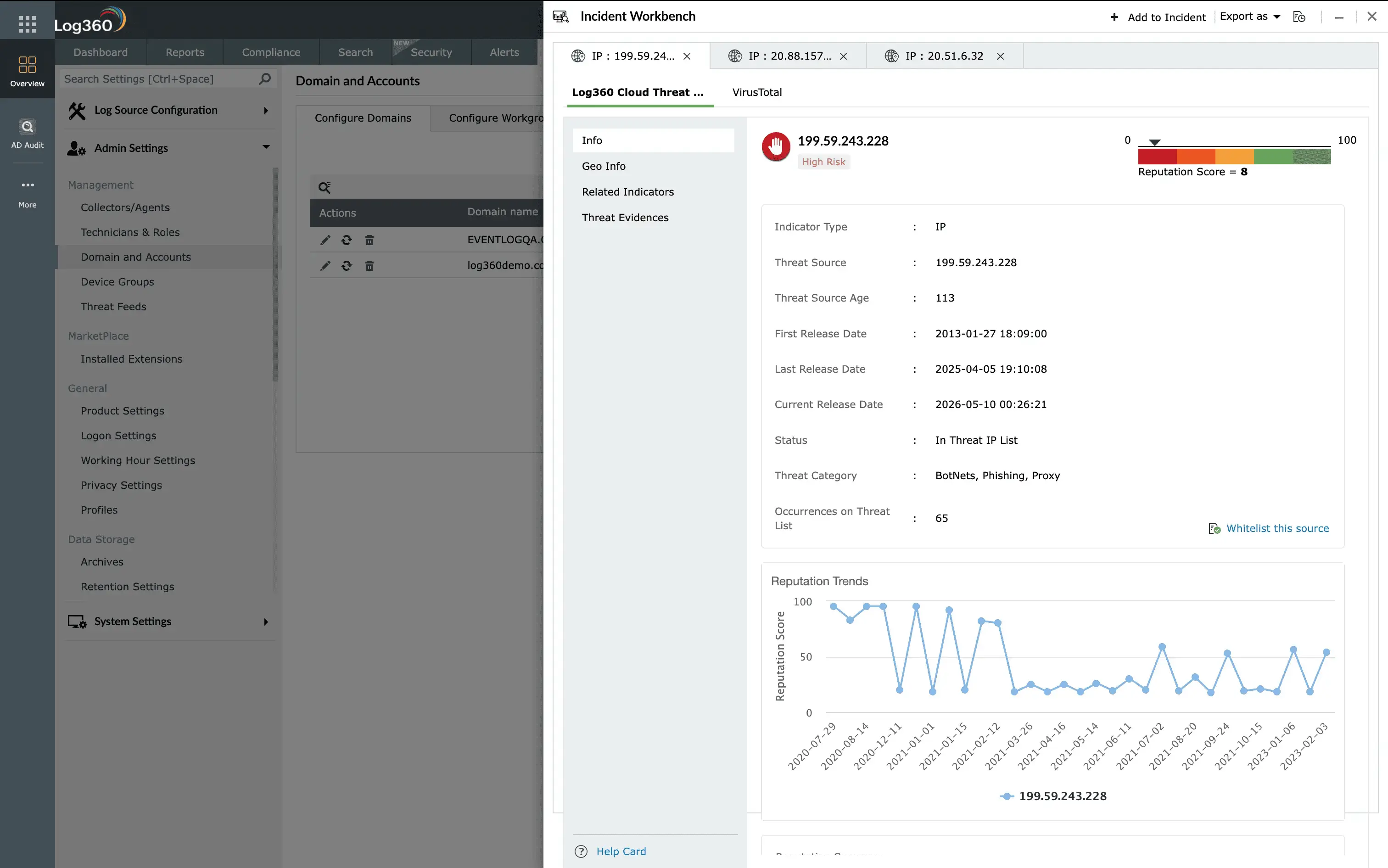This screenshot has height=868, width=1388.
Task: Expand Log Source Configuration section
Action: 266,110
